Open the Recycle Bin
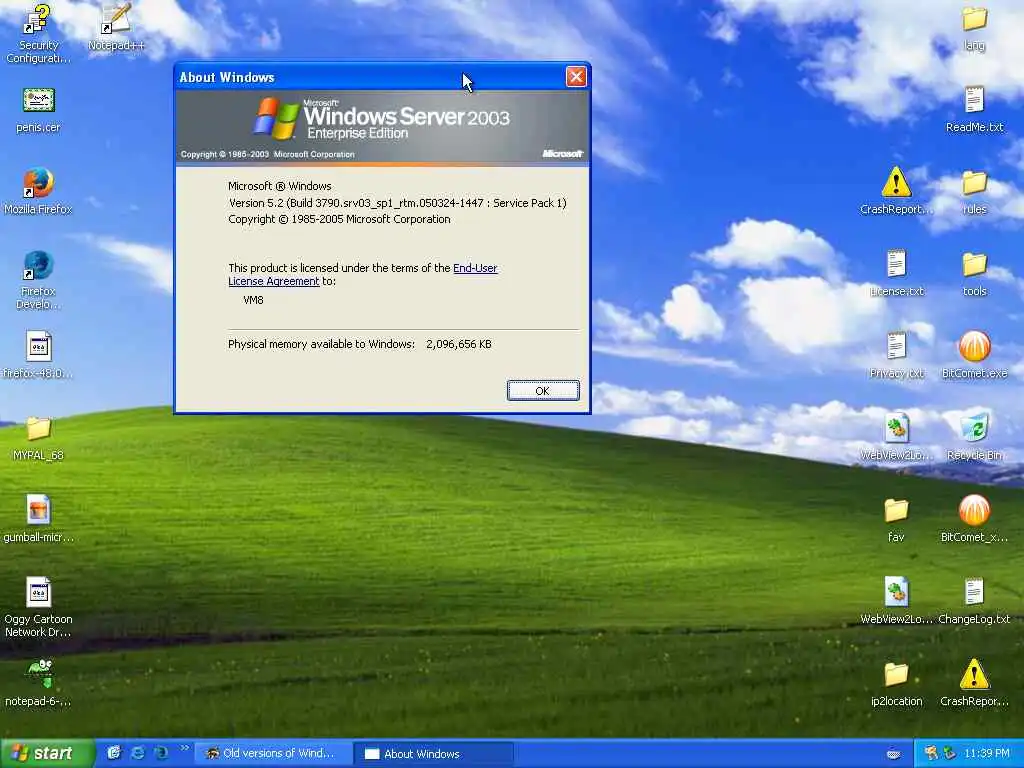 click(974, 438)
